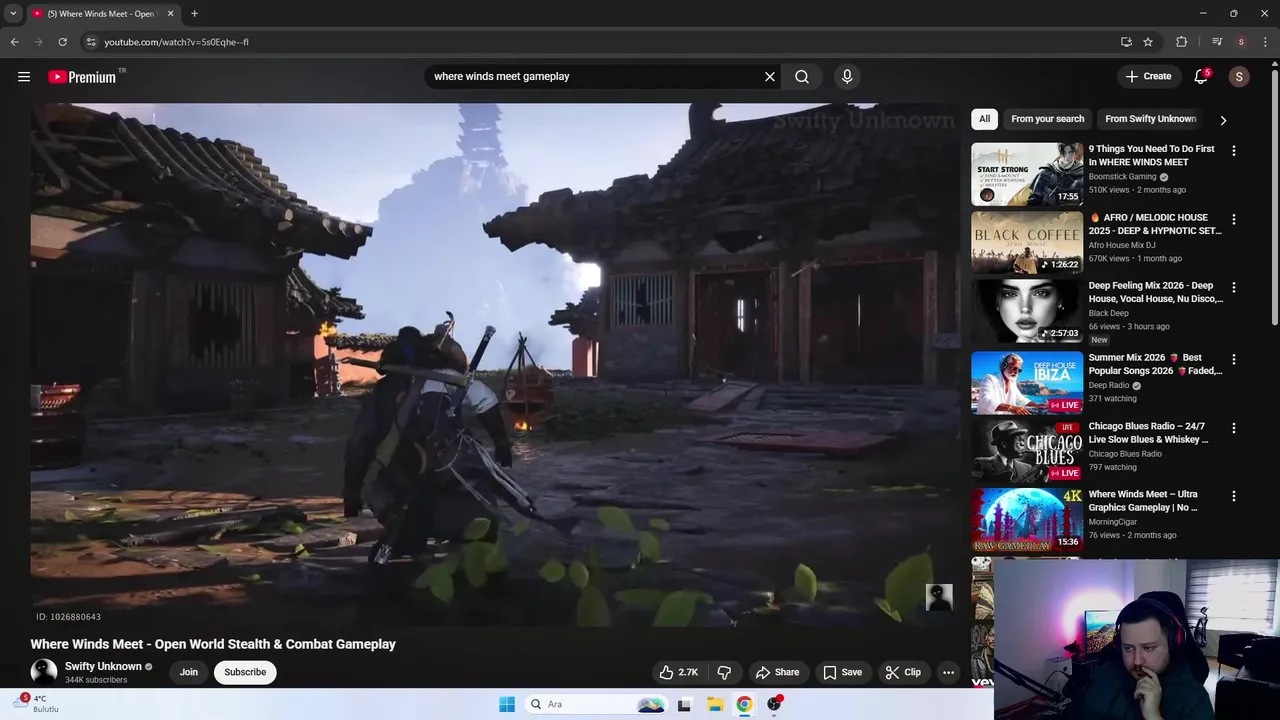Screen dimensions: 1280x720
Task: Open the Chrome three-dot menu
Action: pos(1266,42)
